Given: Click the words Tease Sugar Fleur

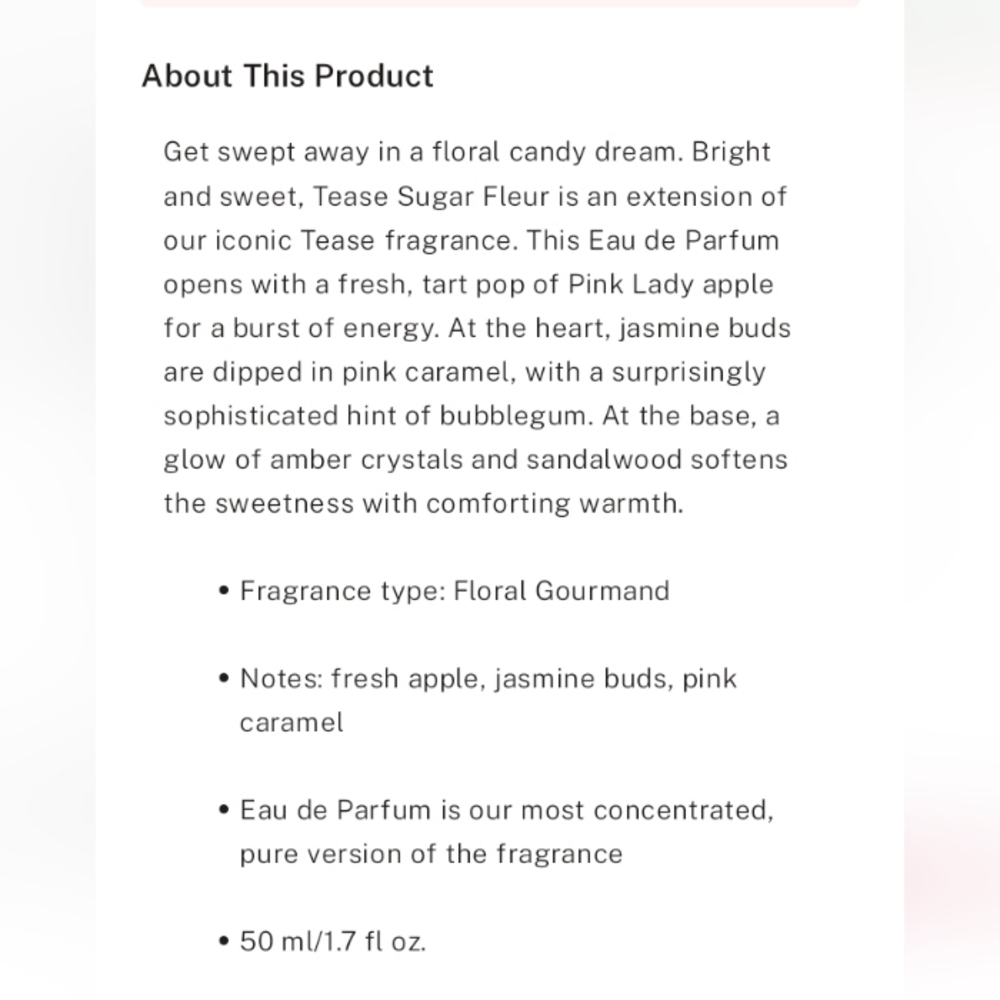Looking at the screenshot, I should pyautogui.click(x=430, y=196).
